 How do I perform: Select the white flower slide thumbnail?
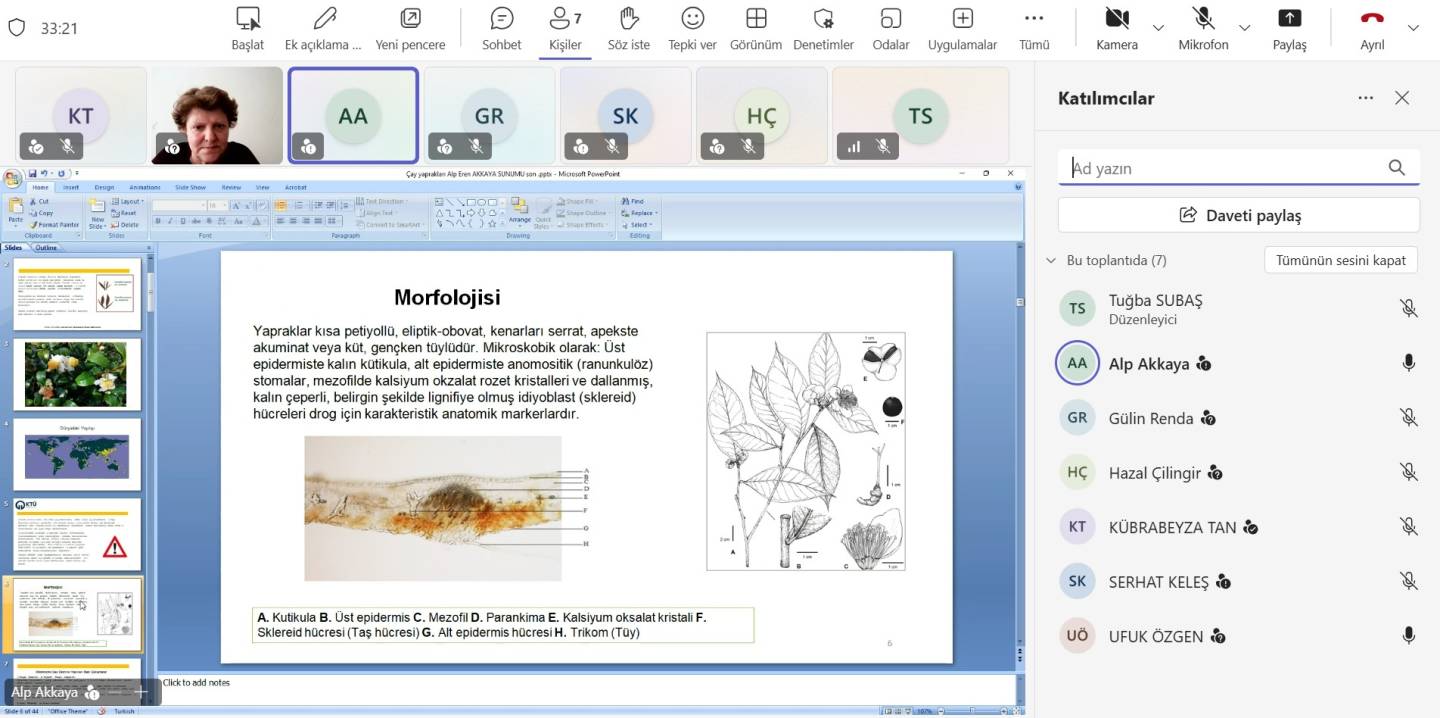77,374
